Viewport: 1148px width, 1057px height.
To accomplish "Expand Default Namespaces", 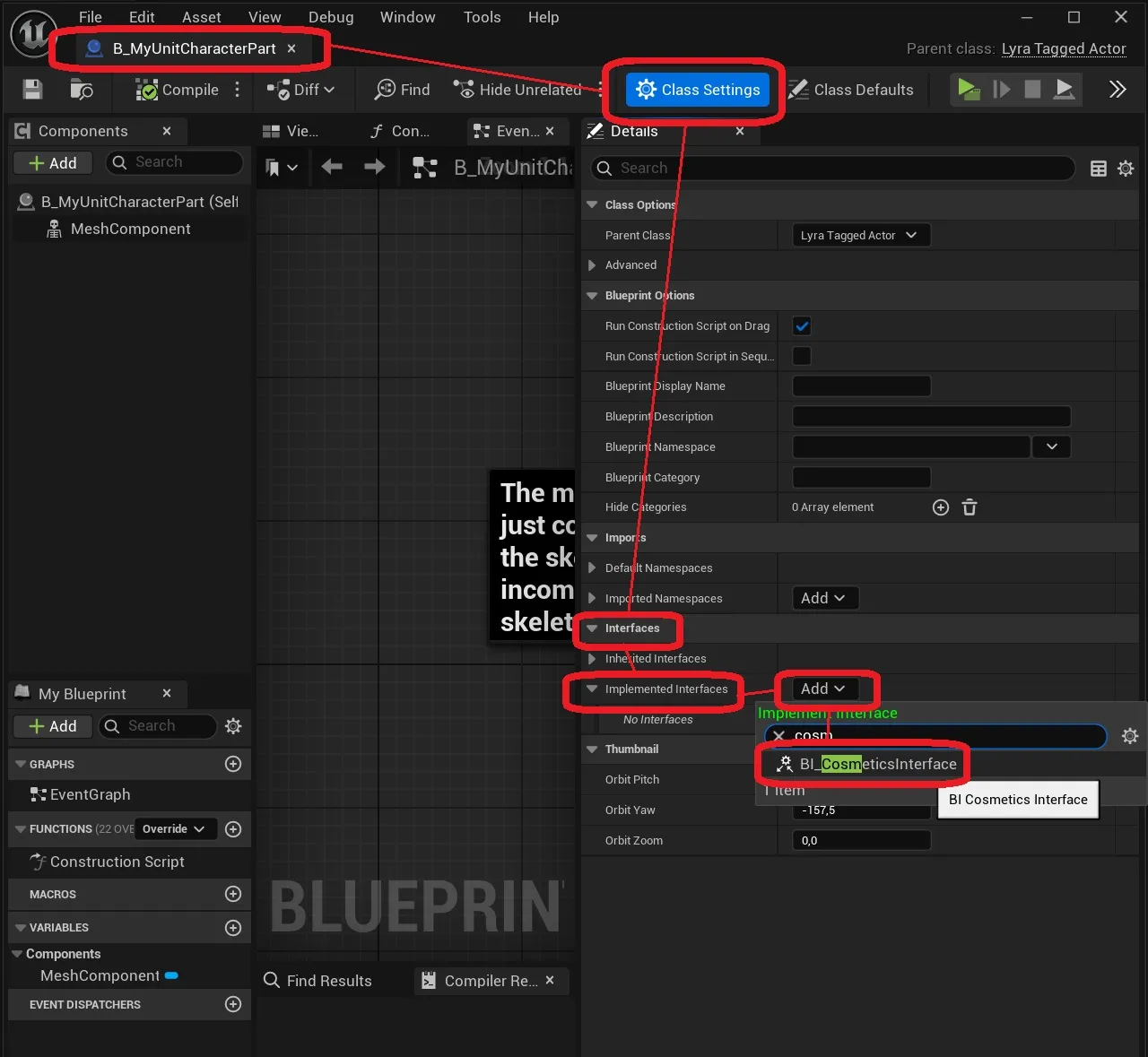I will tap(592, 568).
